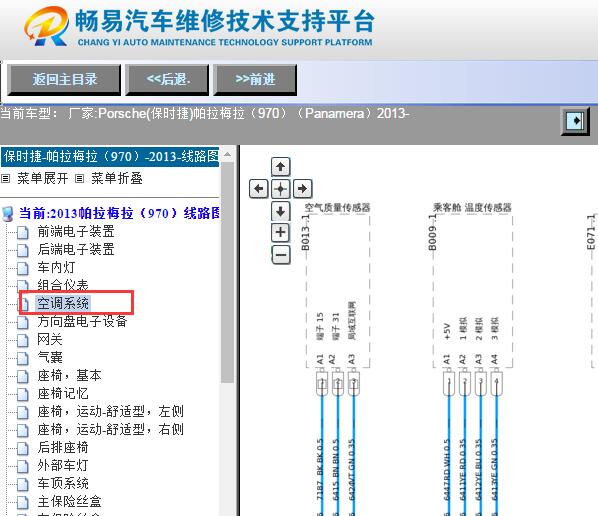Click the 空气质量传感器 component label
Screen dimensions: 598x516
pos(338,208)
